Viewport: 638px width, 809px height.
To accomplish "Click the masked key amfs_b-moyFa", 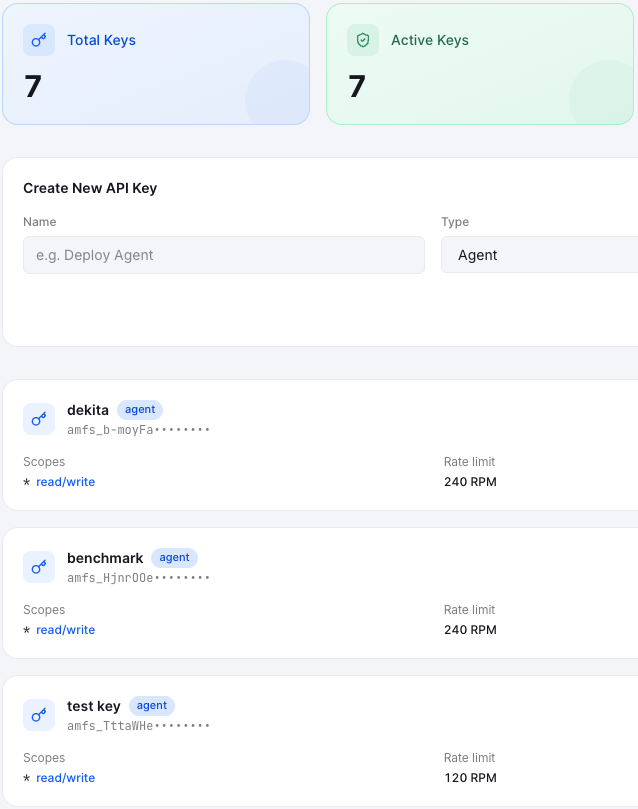I will coord(138,430).
